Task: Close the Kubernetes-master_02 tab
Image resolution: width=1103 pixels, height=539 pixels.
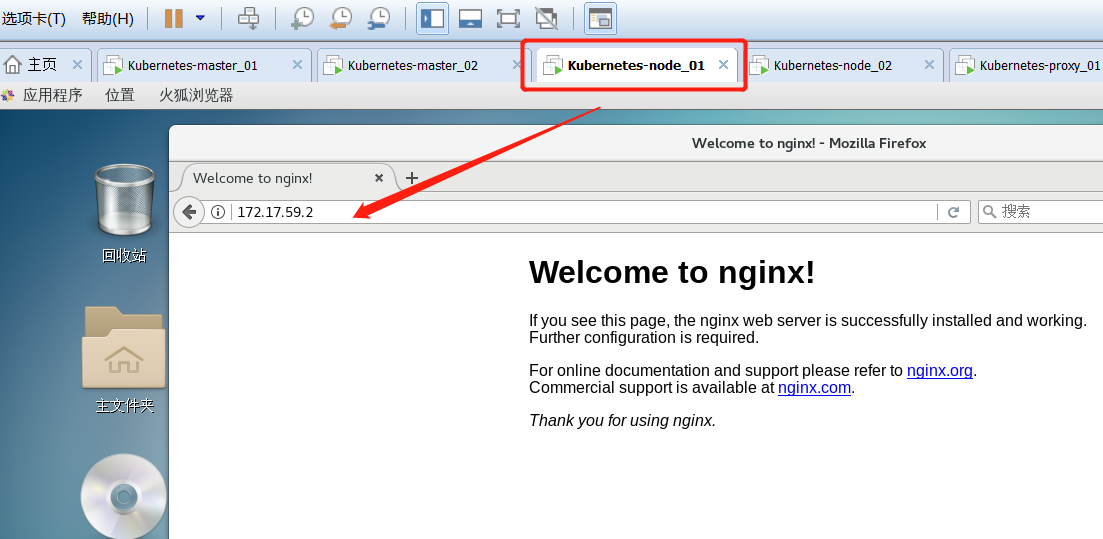Action: [x=517, y=65]
